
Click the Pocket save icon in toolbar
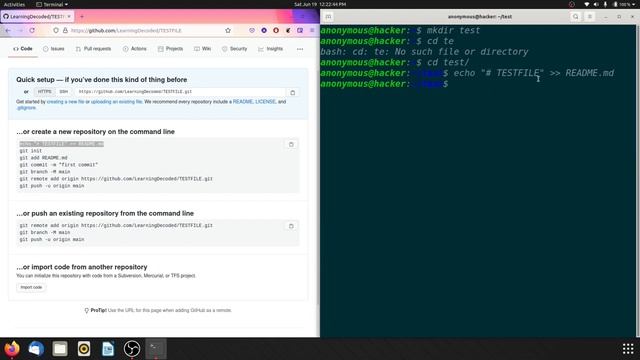[252, 31]
